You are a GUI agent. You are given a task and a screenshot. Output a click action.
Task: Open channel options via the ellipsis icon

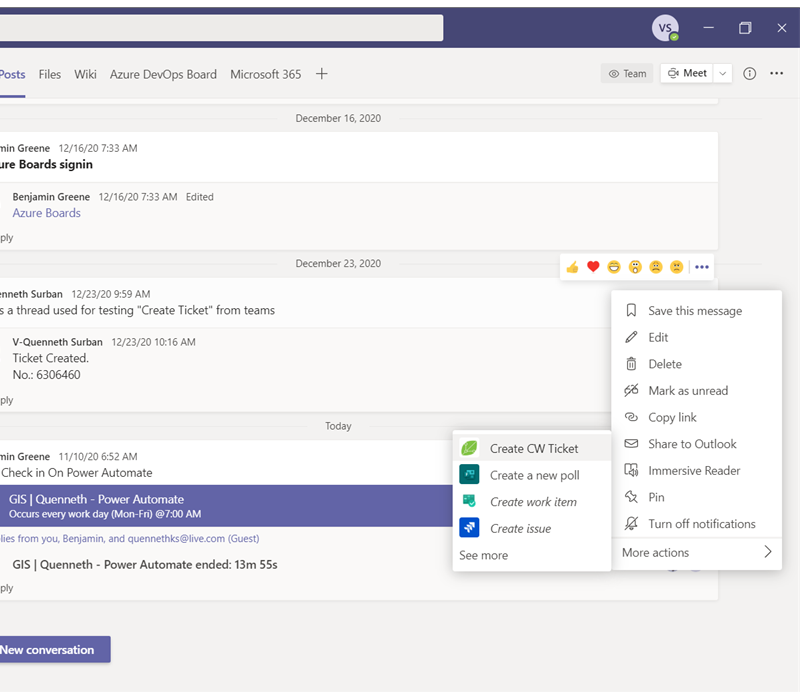(x=776, y=73)
